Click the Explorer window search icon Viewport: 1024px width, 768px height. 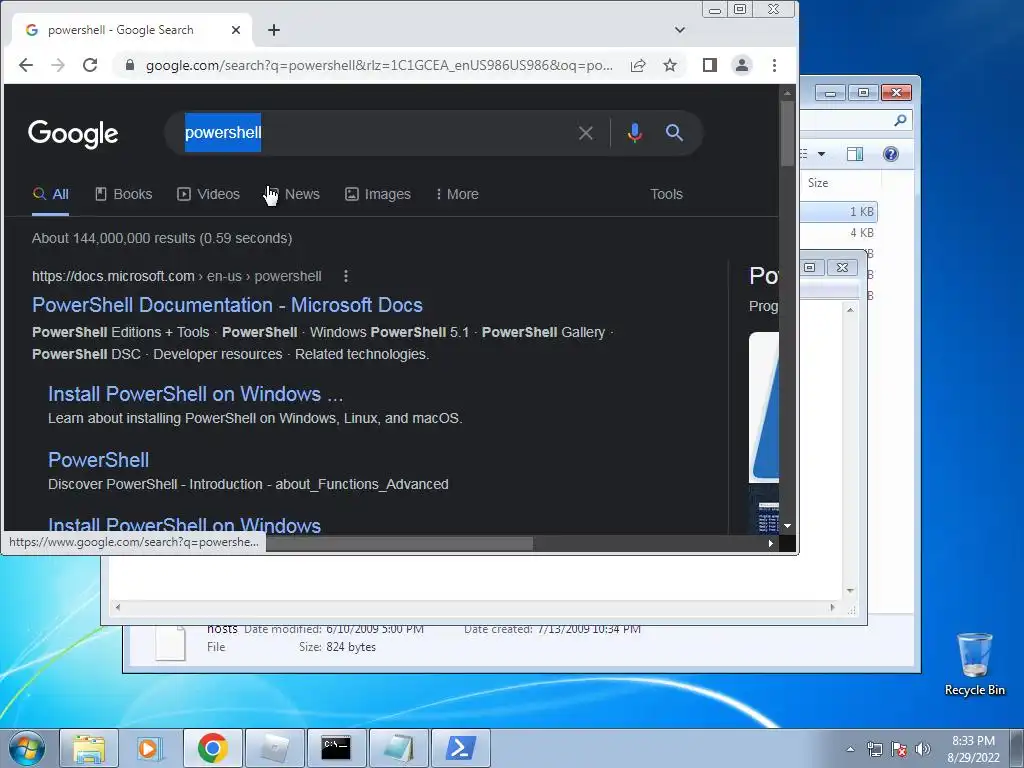pyautogui.click(x=901, y=120)
